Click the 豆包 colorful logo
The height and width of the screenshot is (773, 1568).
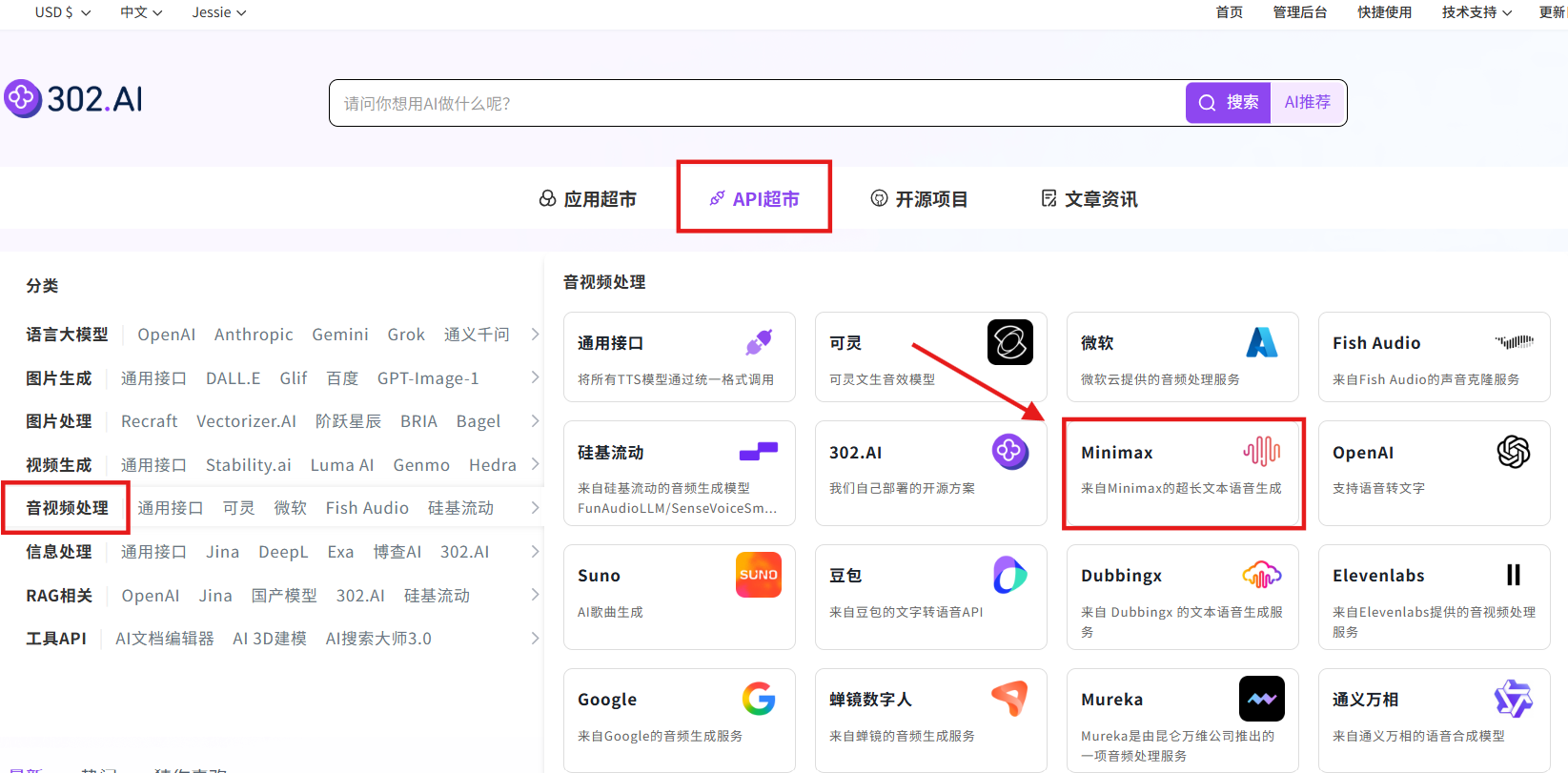pos(1009,575)
